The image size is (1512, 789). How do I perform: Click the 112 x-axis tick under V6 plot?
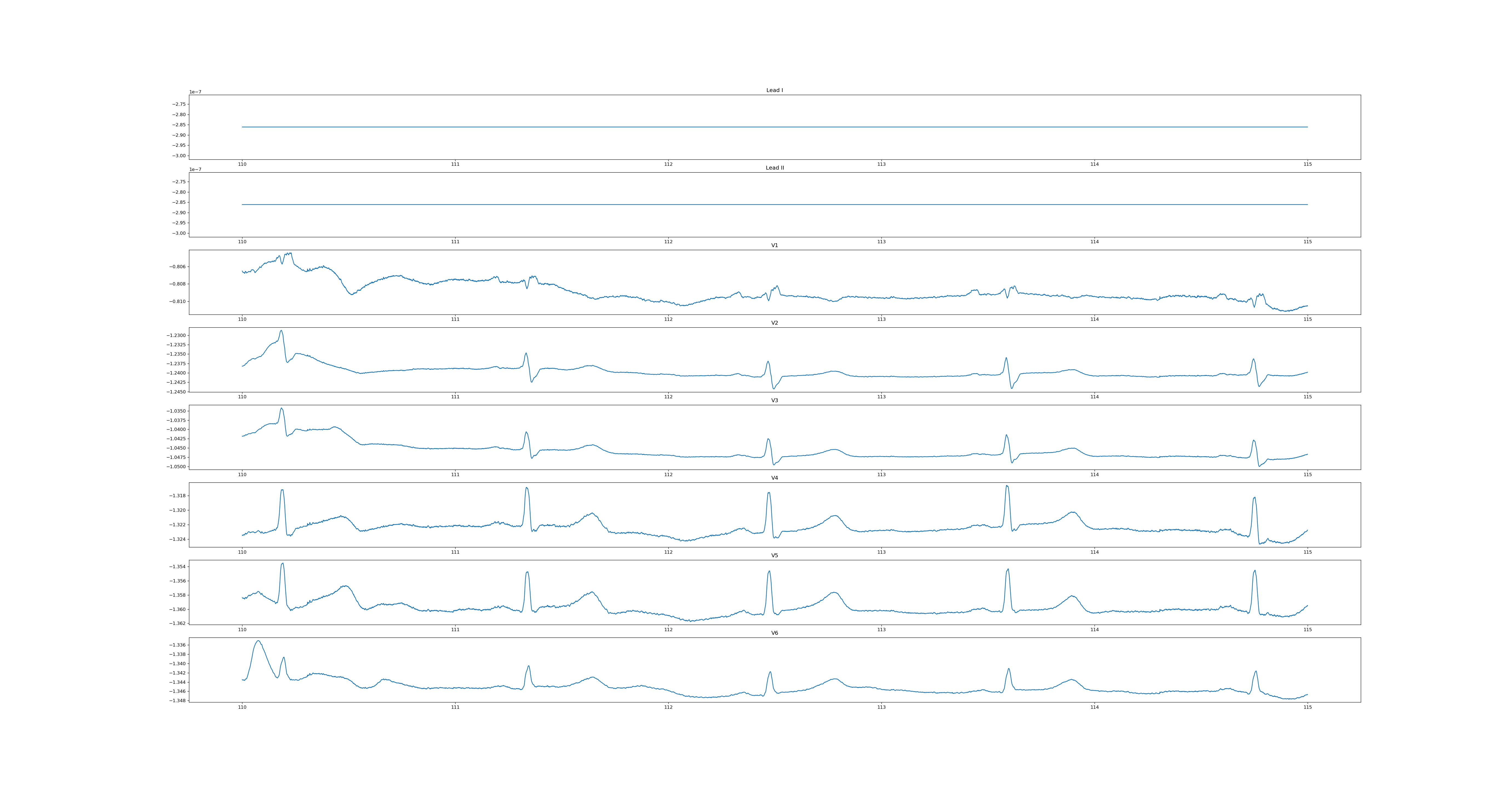tap(668, 707)
